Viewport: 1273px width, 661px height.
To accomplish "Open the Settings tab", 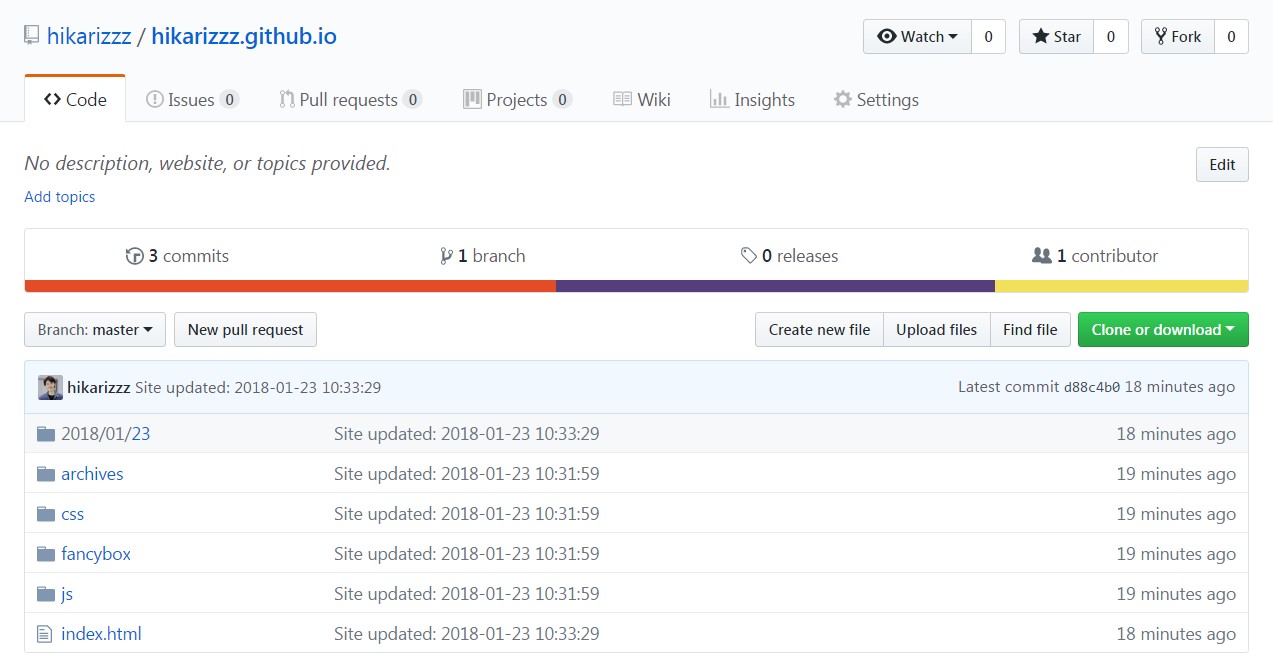I will point(876,99).
